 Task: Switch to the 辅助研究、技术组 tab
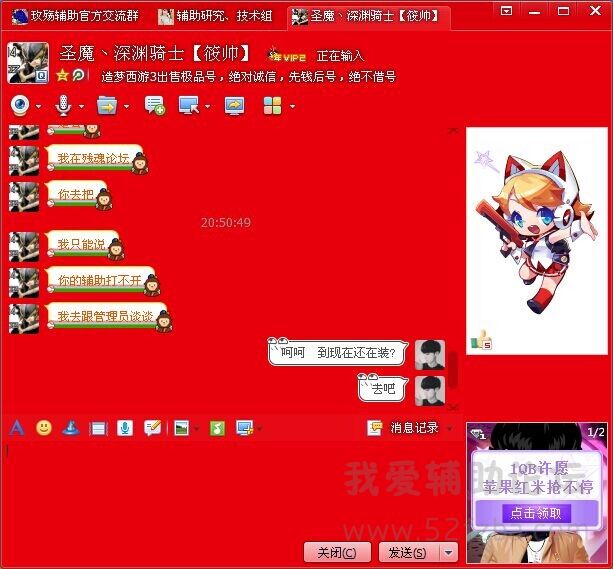click(215, 16)
